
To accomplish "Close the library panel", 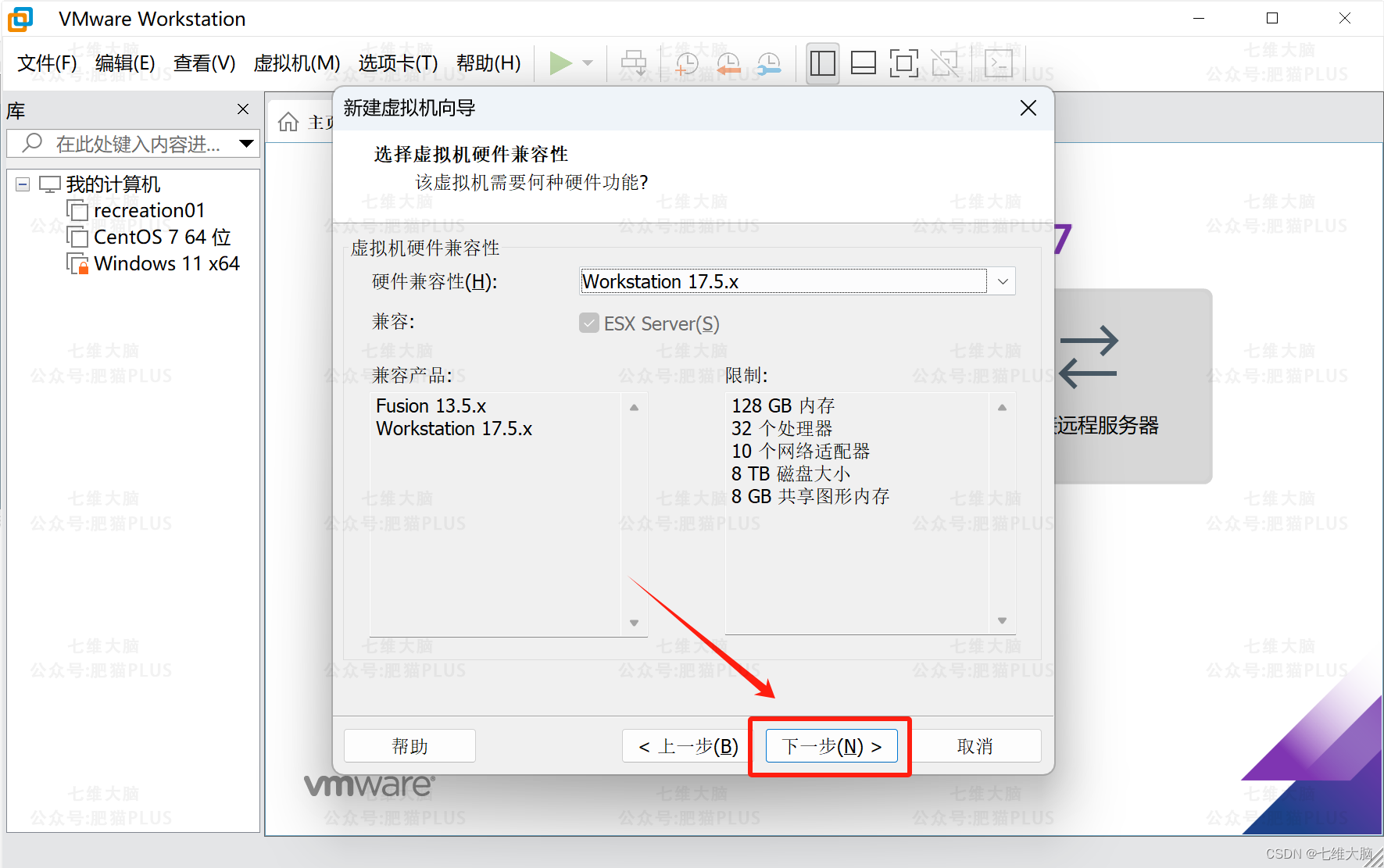I will (x=243, y=109).
